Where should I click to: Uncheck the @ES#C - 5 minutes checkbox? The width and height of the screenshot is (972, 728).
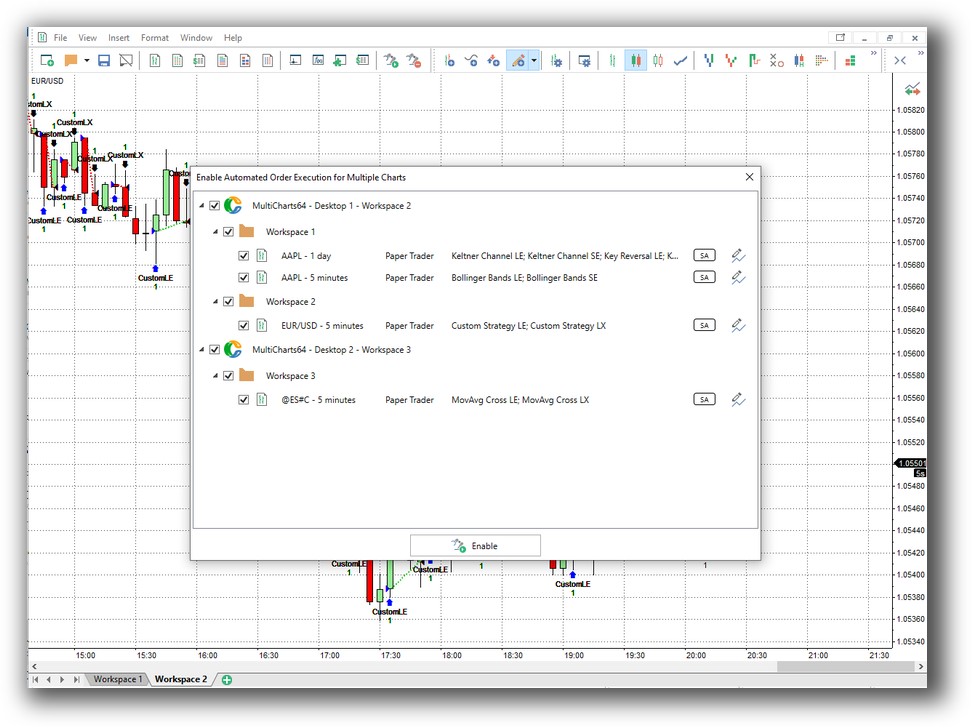(x=244, y=400)
